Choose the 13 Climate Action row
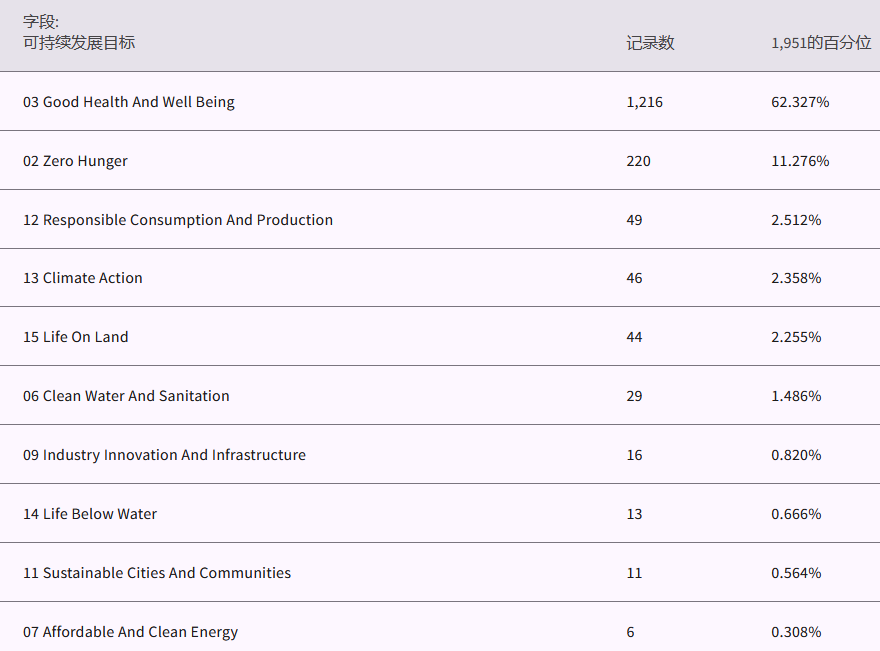Viewport: 880px width, 651px height. [83, 278]
